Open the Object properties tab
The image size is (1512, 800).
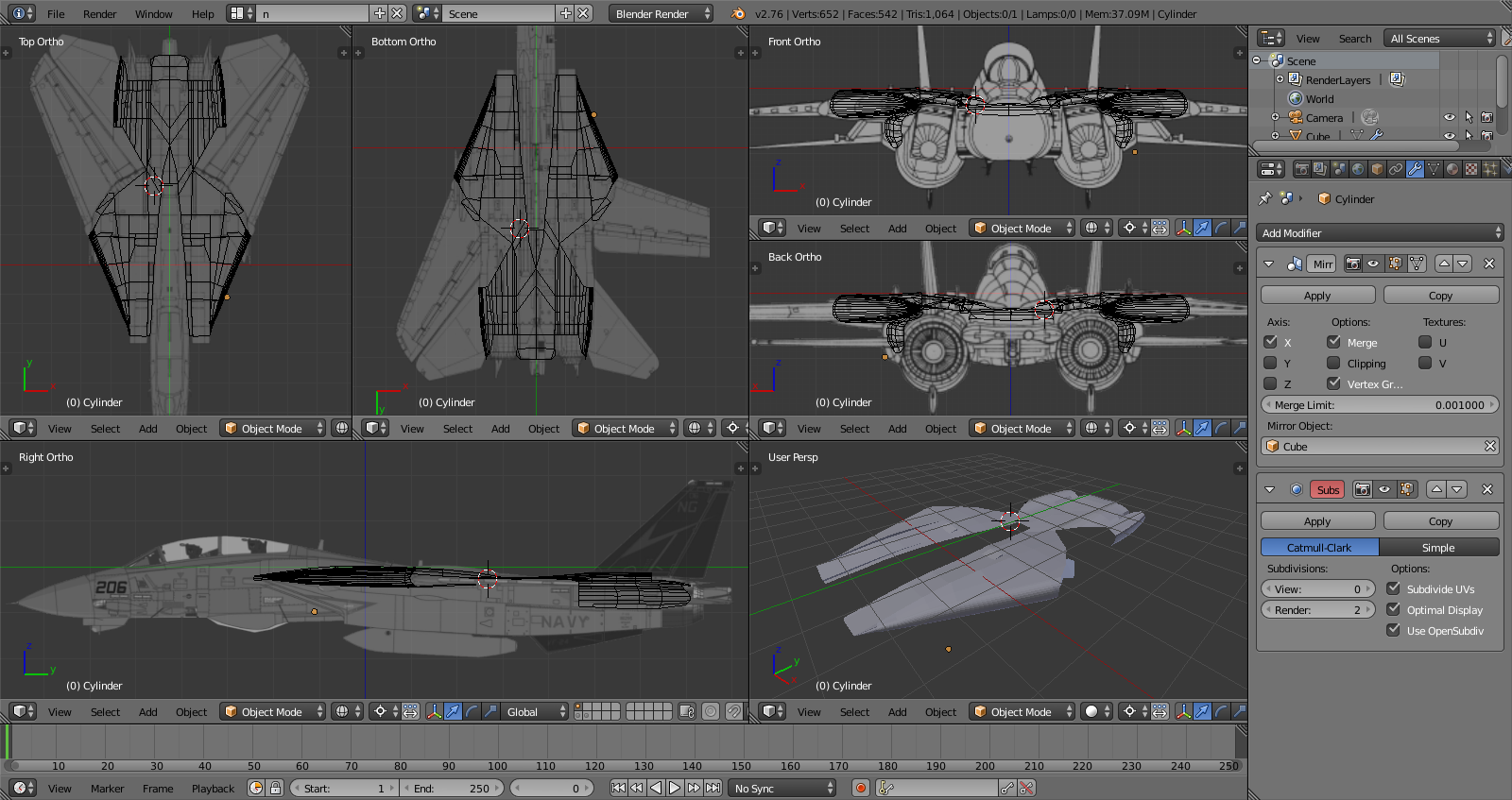[1377, 169]
